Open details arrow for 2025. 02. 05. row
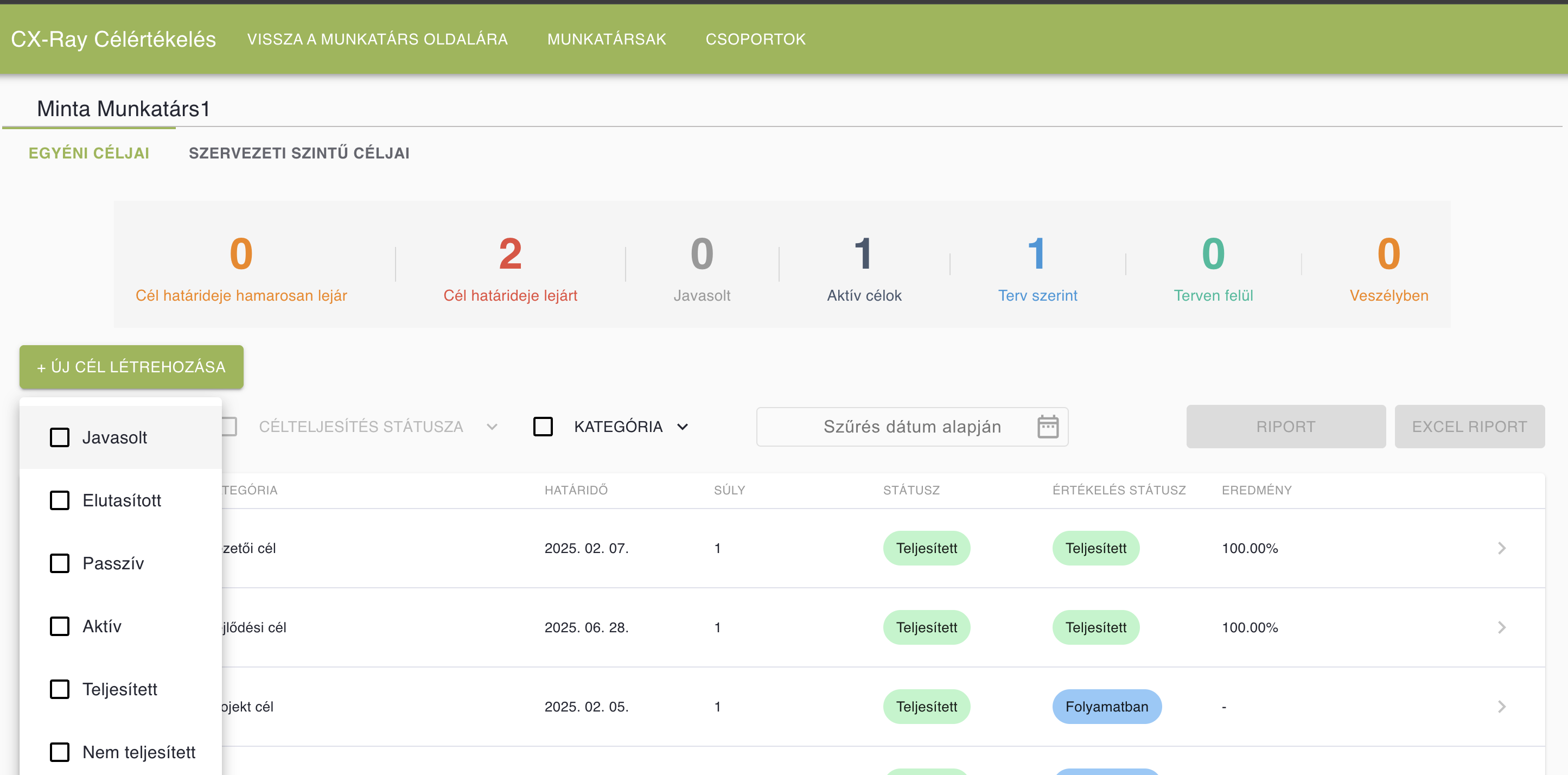1568x775 pixels. 1501,706
